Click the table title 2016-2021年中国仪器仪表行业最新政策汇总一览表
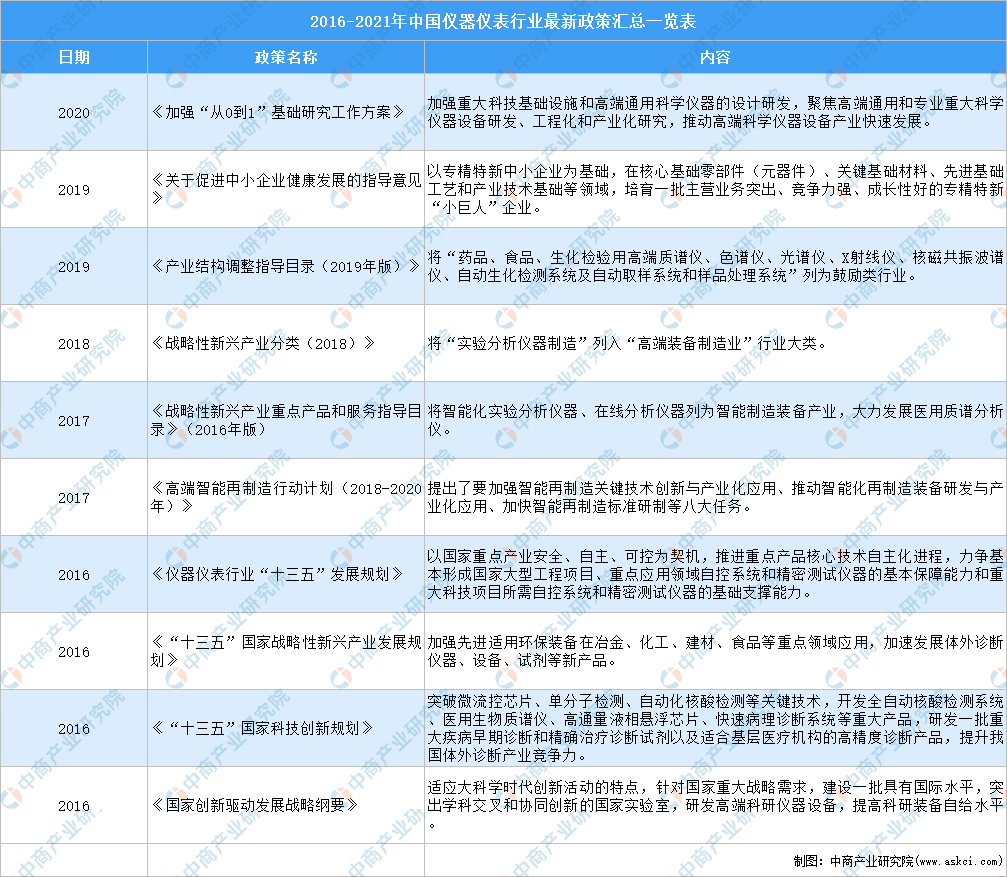 (503, 18)
